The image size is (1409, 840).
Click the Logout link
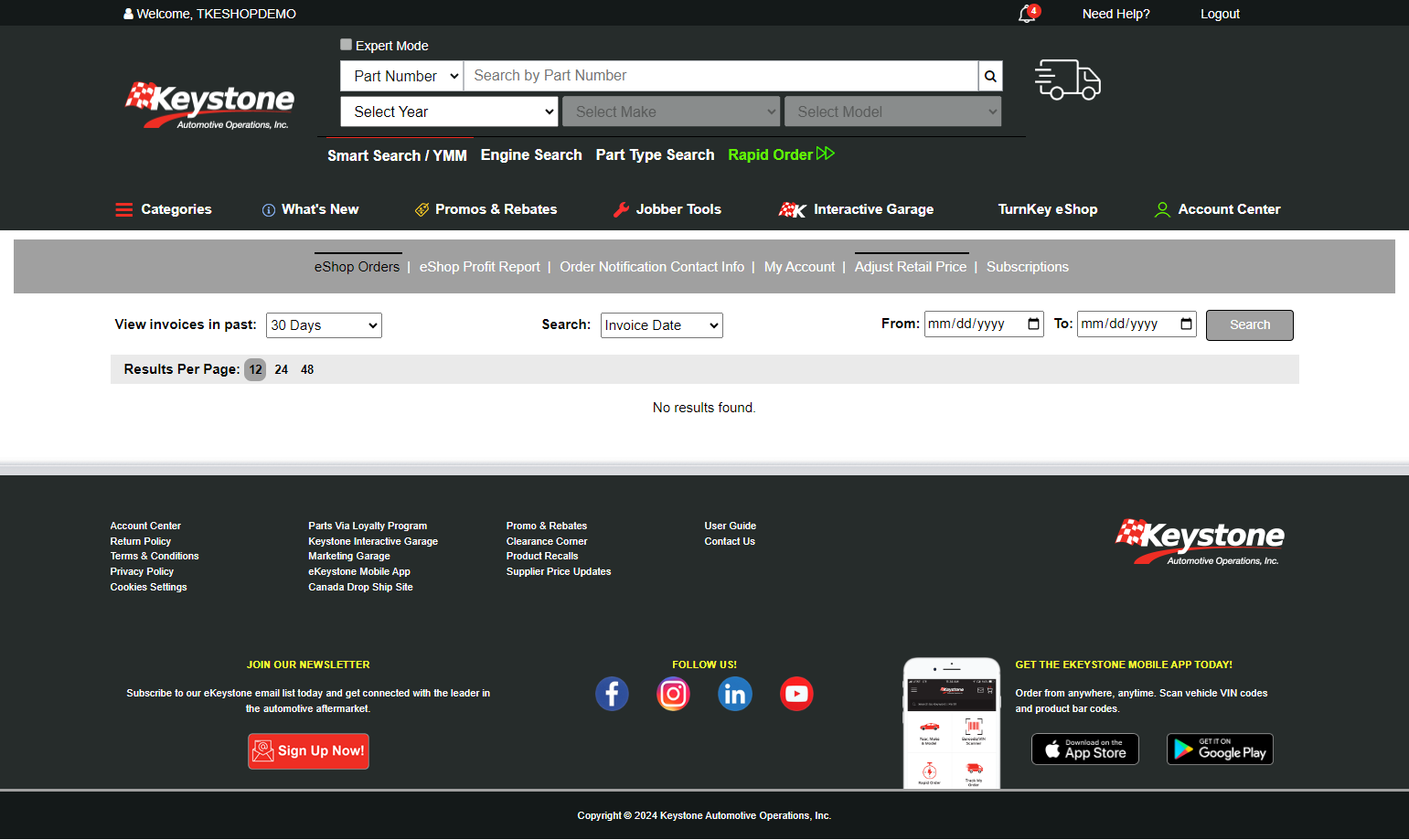point(1220,14)
